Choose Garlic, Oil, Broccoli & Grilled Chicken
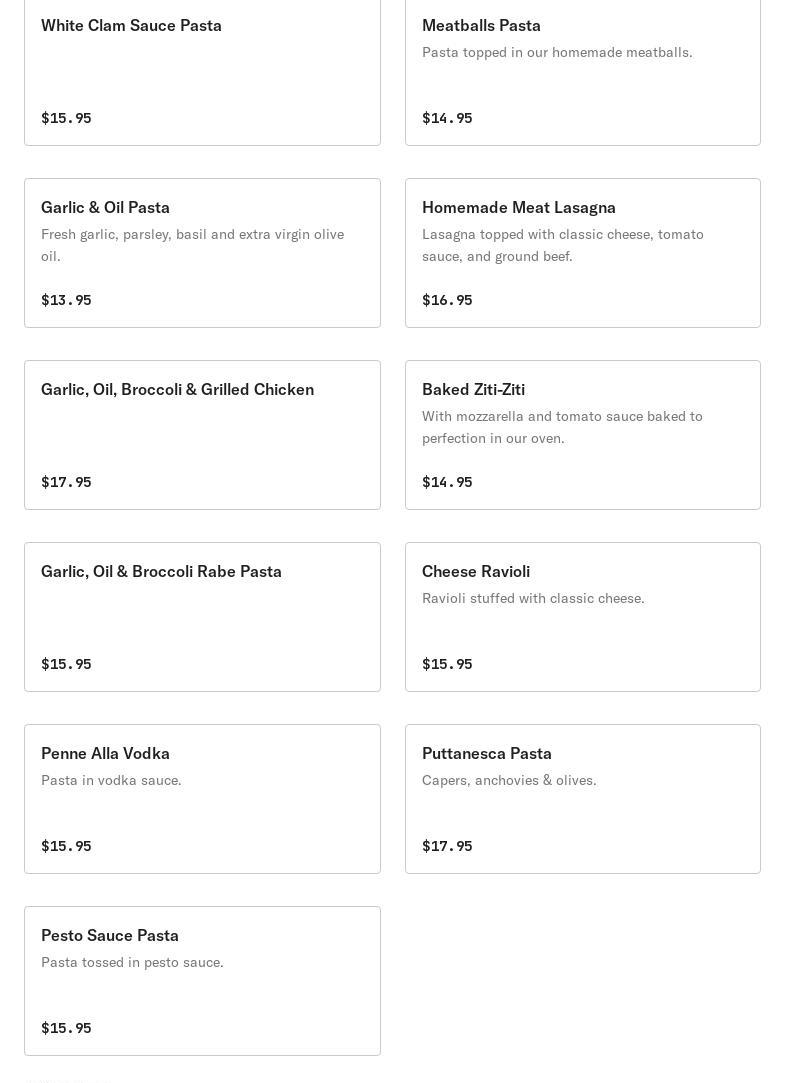This screenshot has width=785, height=1083. coord(202,435)
